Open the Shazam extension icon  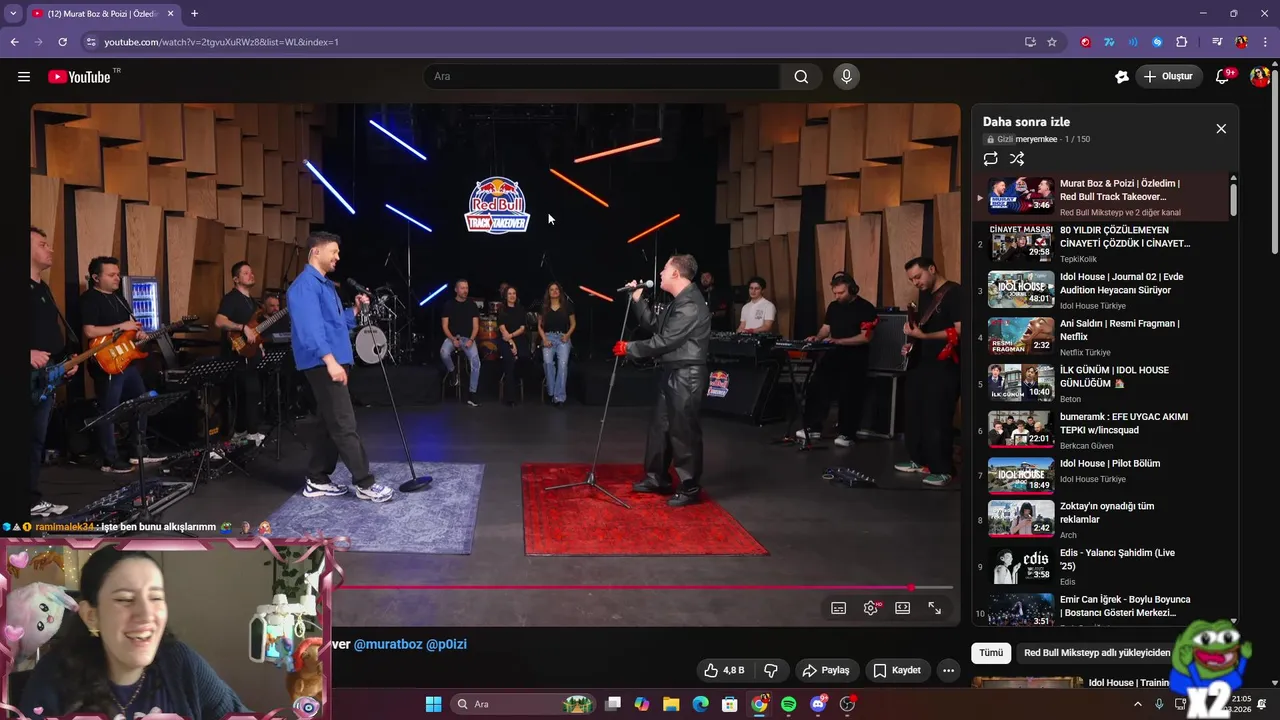[1157, 42]
